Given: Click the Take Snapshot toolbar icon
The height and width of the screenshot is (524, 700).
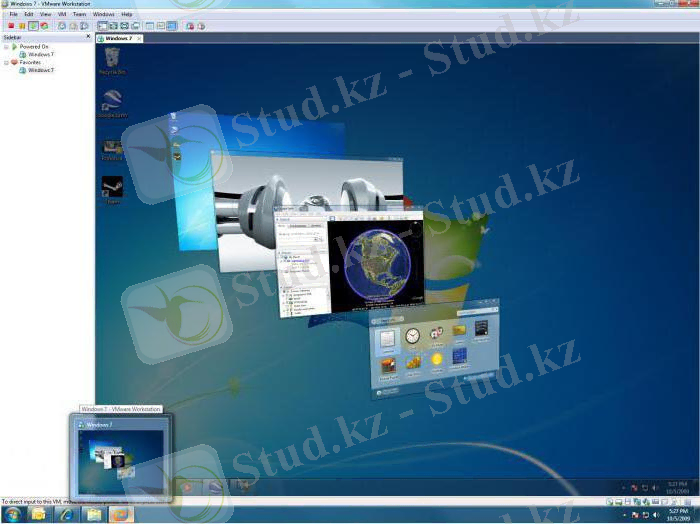Looking at the screenshot, I should coord(62,26).
